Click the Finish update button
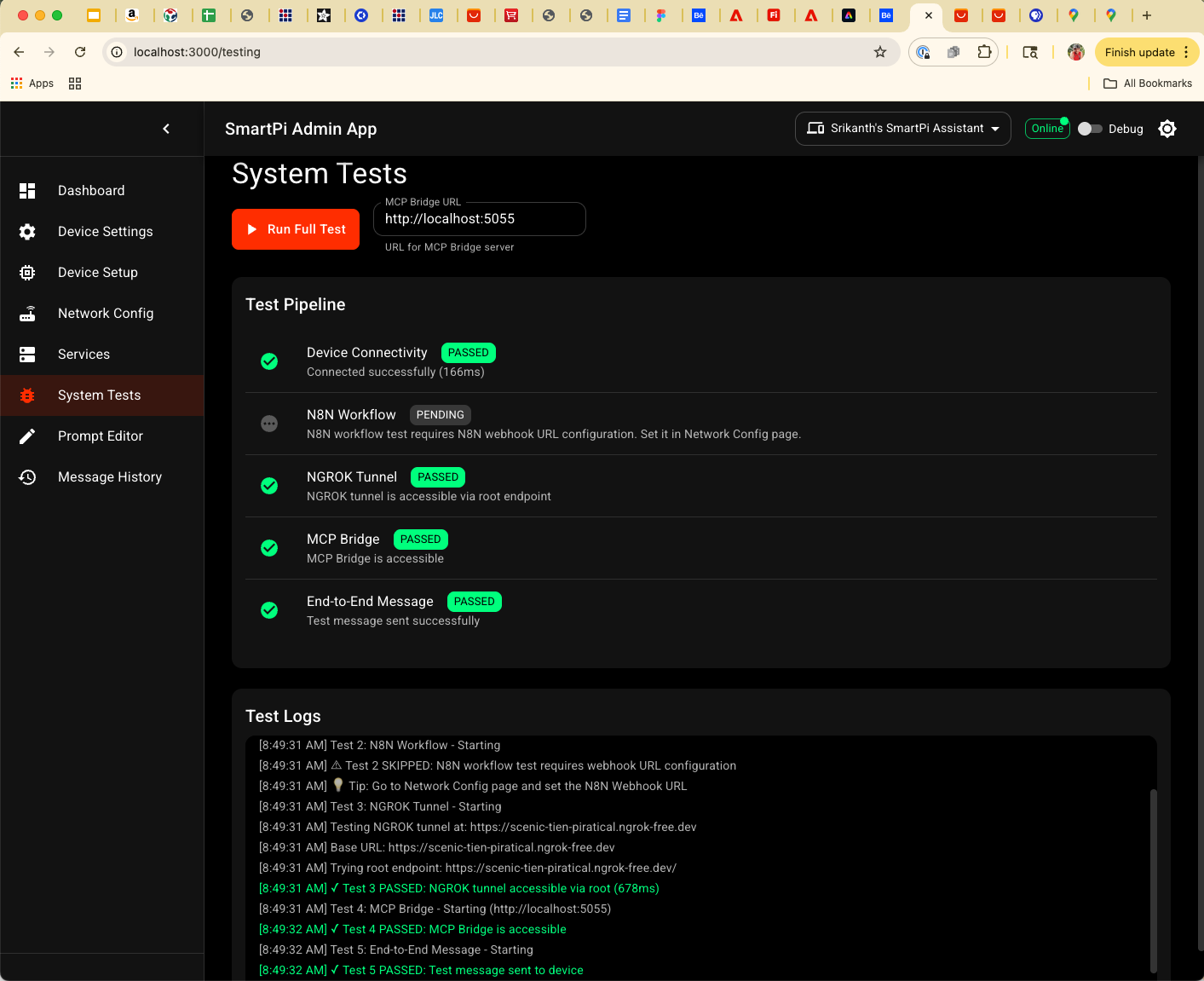 click(x=1138, y=52)
